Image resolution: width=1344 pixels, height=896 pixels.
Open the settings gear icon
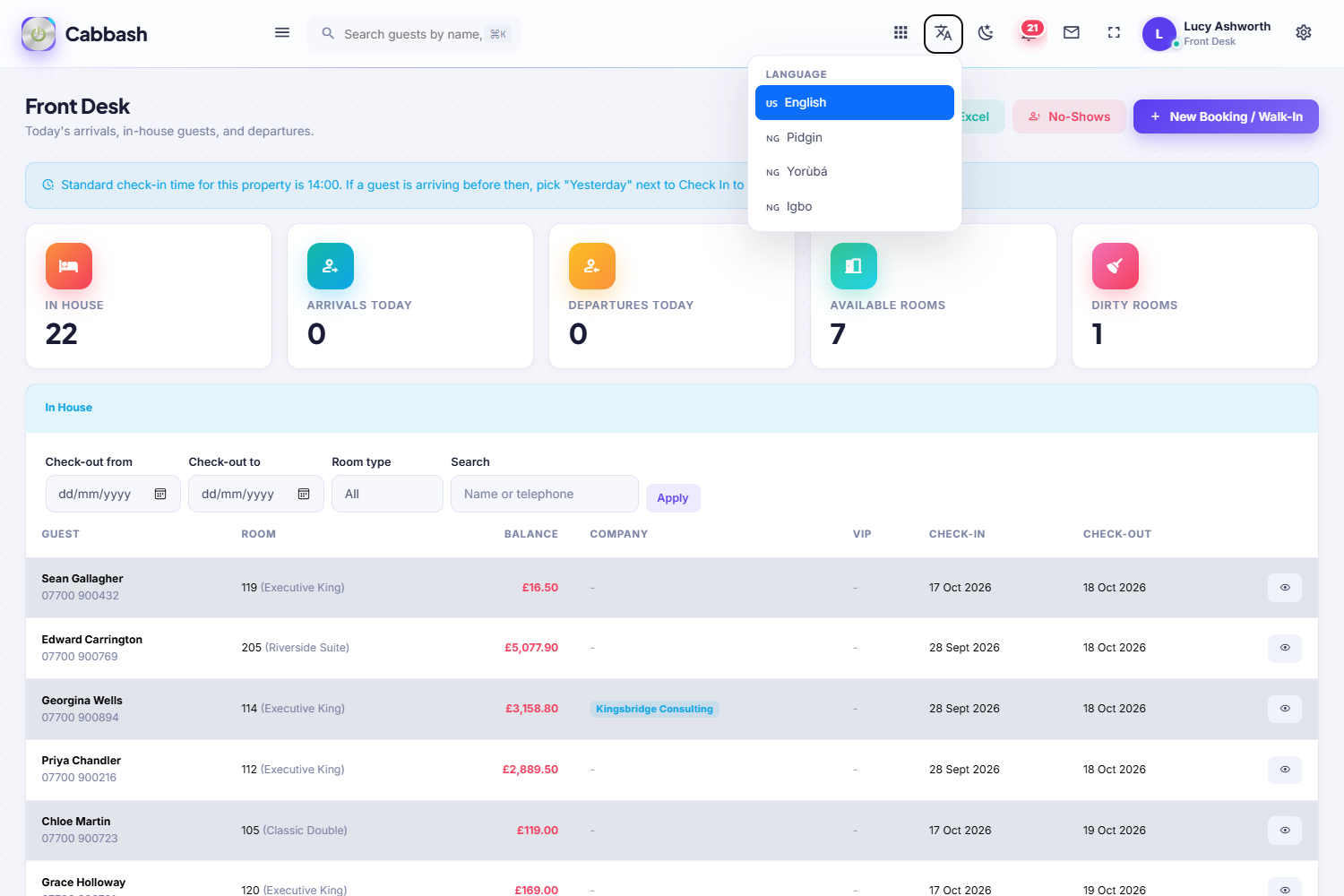tap(1304, 33)
